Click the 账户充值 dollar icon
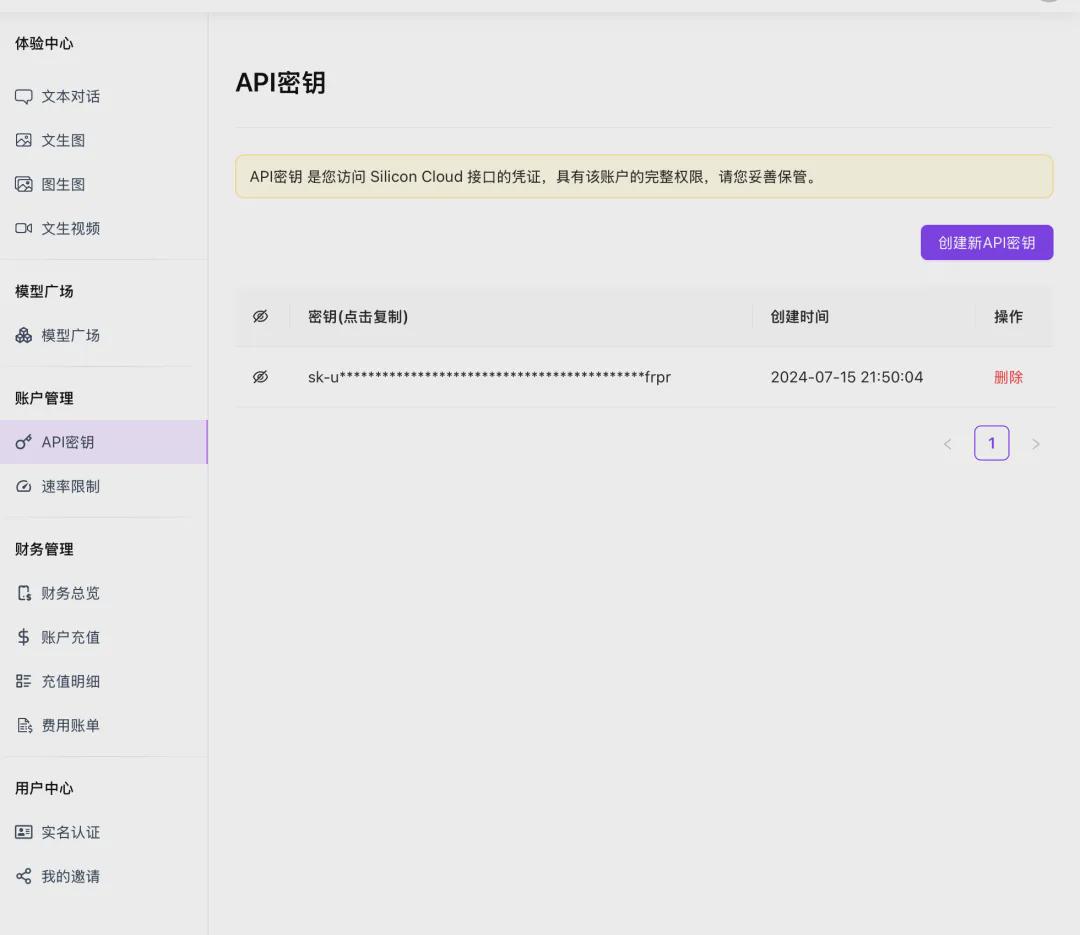The height and width of the screenshot is (935, 1080). click(x=24, y=638)
